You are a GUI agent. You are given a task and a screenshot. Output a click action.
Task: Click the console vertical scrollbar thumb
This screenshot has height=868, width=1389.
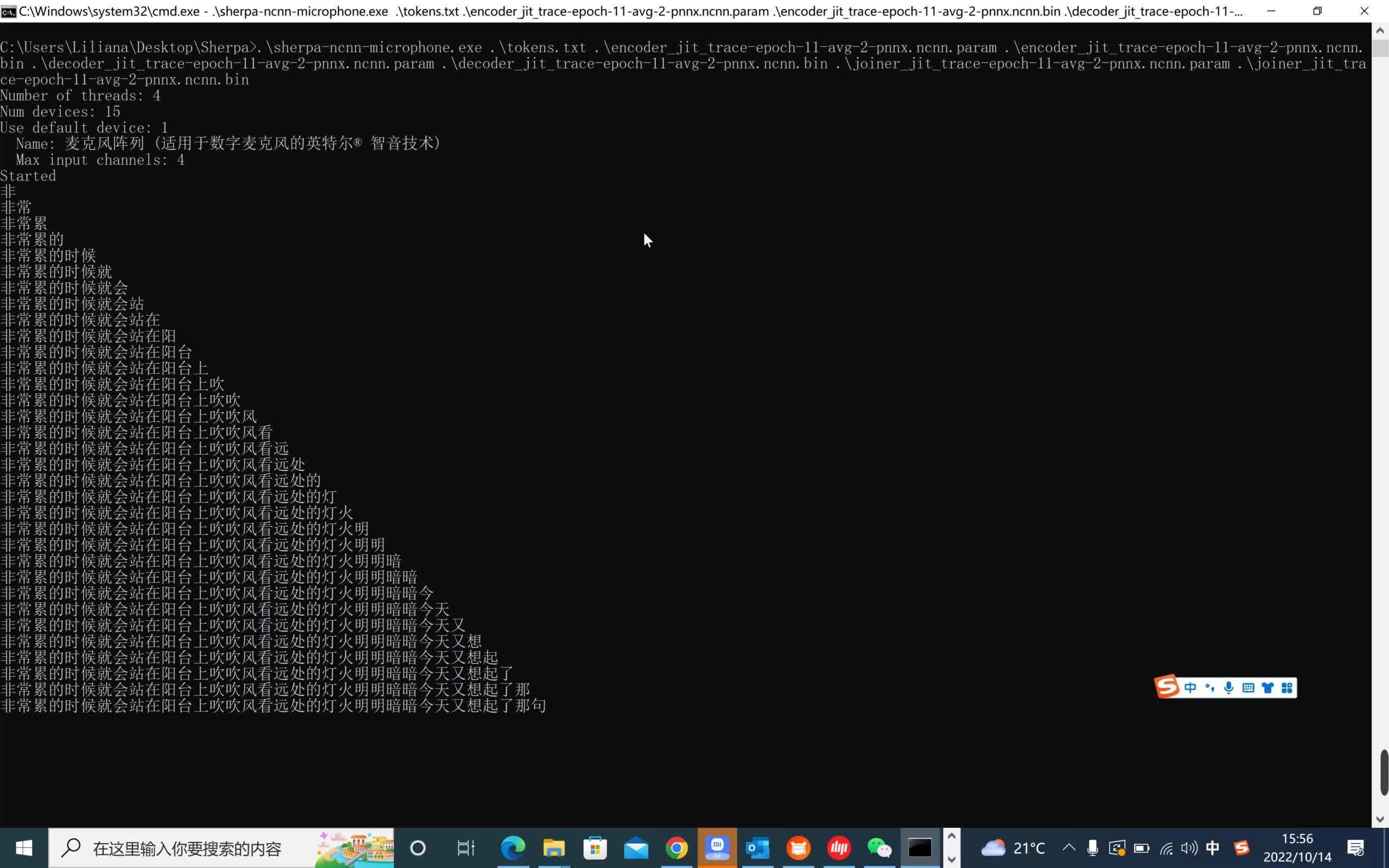[1384, 772]
